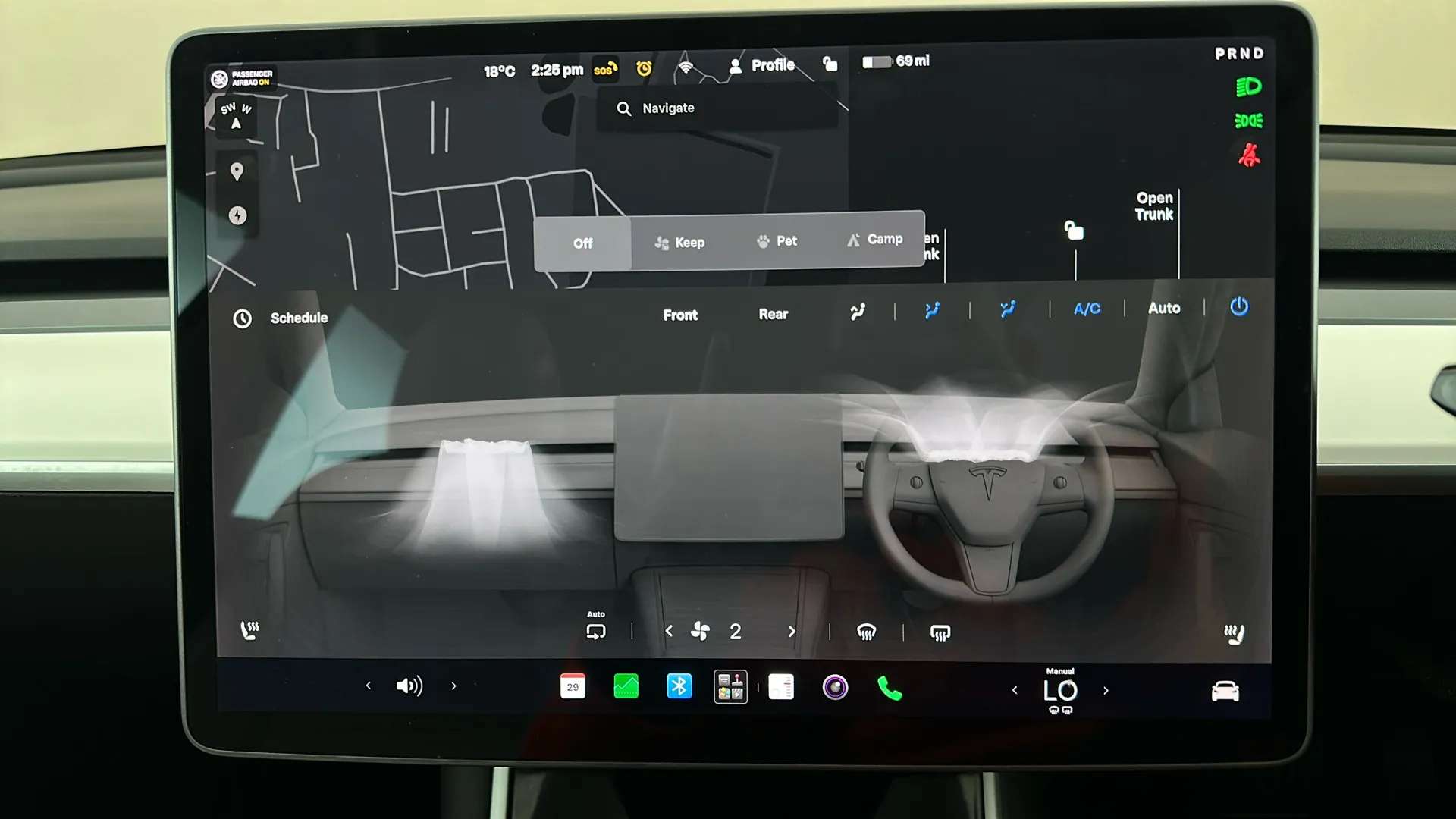Activate driver-side seat heater icon
The width and height of the screenshot is (1456, 819).
point(1235,634)
